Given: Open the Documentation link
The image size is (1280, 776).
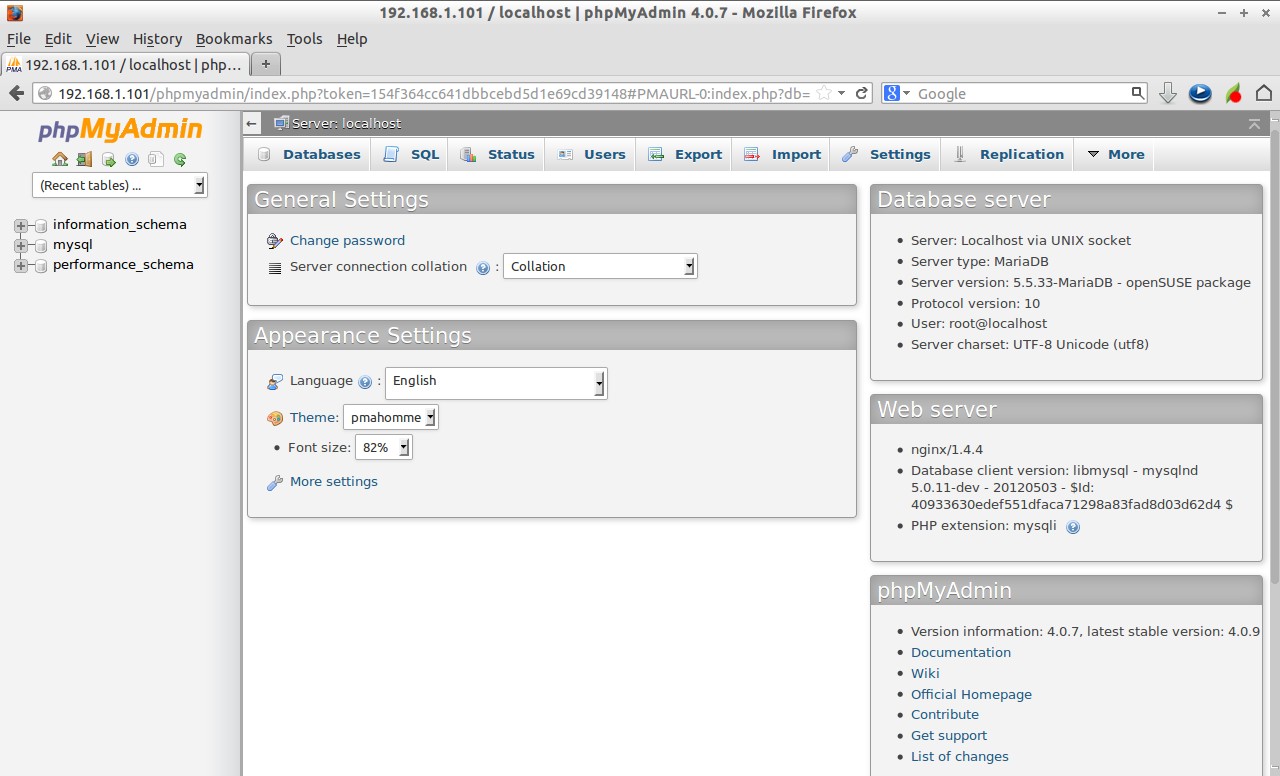Looking at the screenshot, I should tap(960, 652).
